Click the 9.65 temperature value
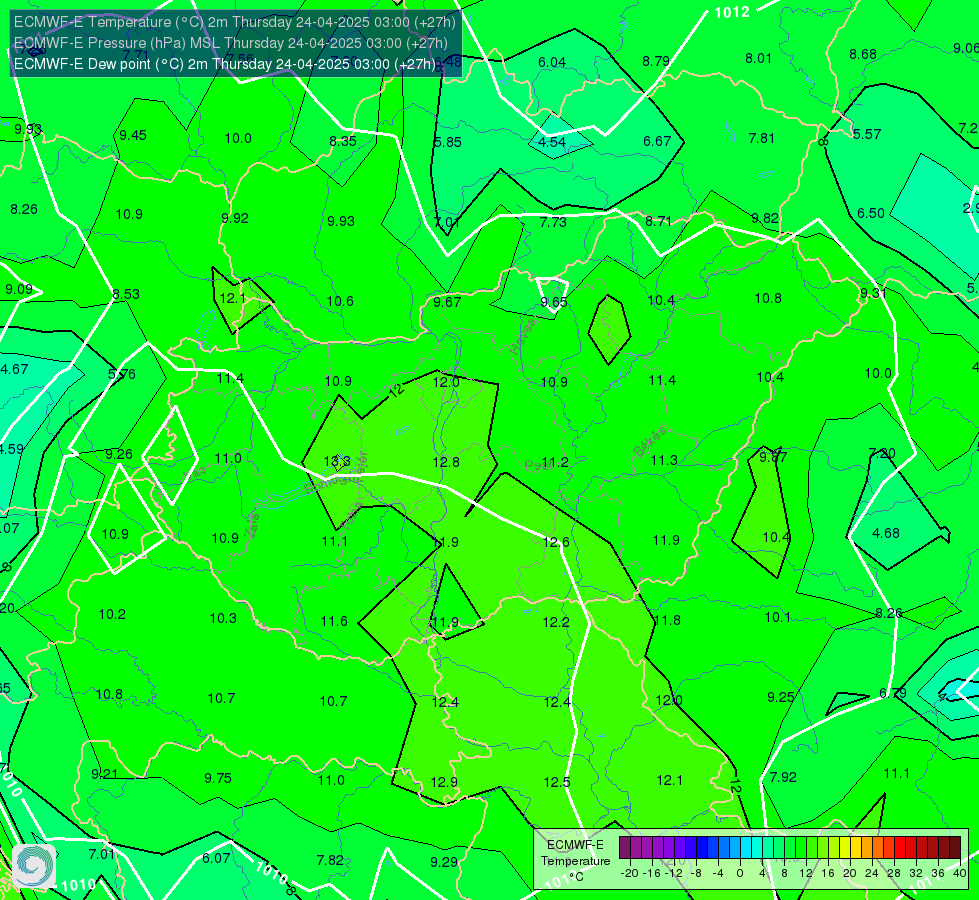Viewport: 979px width, 900px height. click(x=554, y=302)
